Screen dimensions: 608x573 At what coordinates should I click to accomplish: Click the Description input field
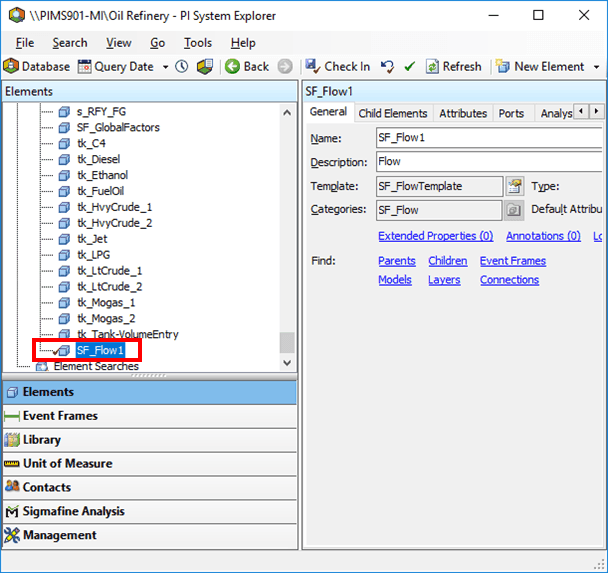pyautogui.click(x=489, y=162)
